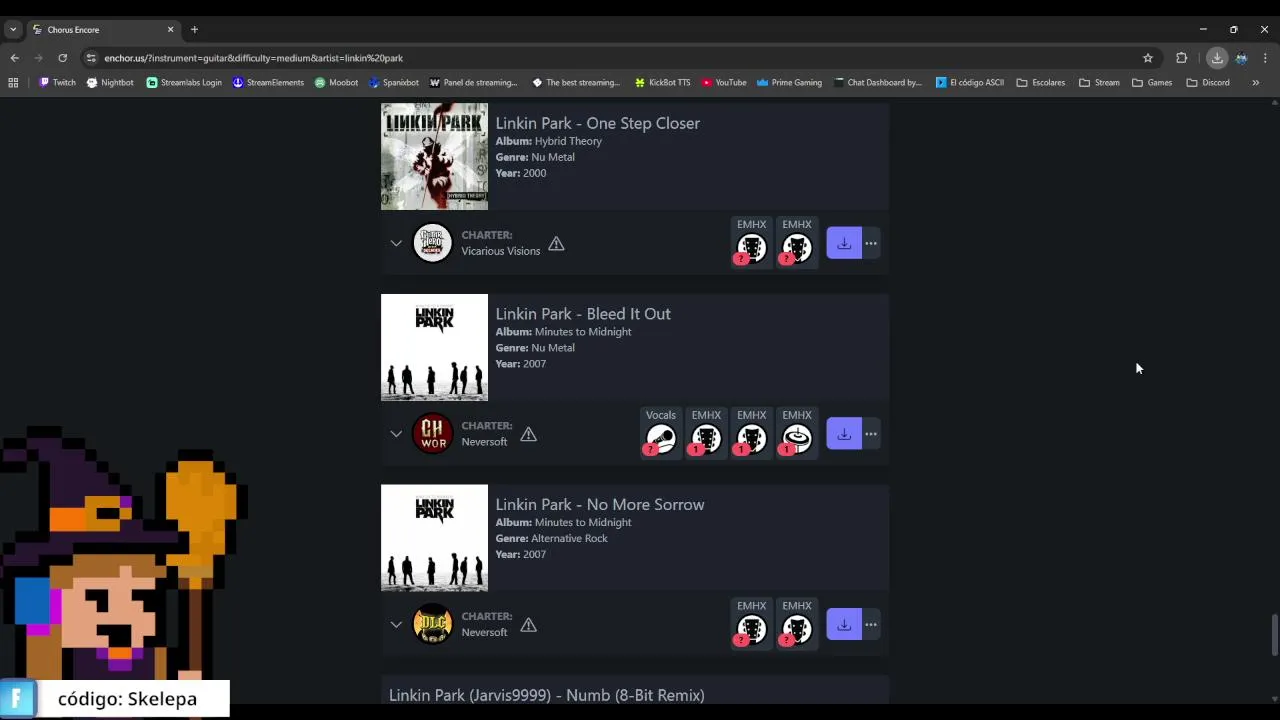Open more options for Bleed It Out
This screenshot has height=720, width=1280.
point(871,434)
